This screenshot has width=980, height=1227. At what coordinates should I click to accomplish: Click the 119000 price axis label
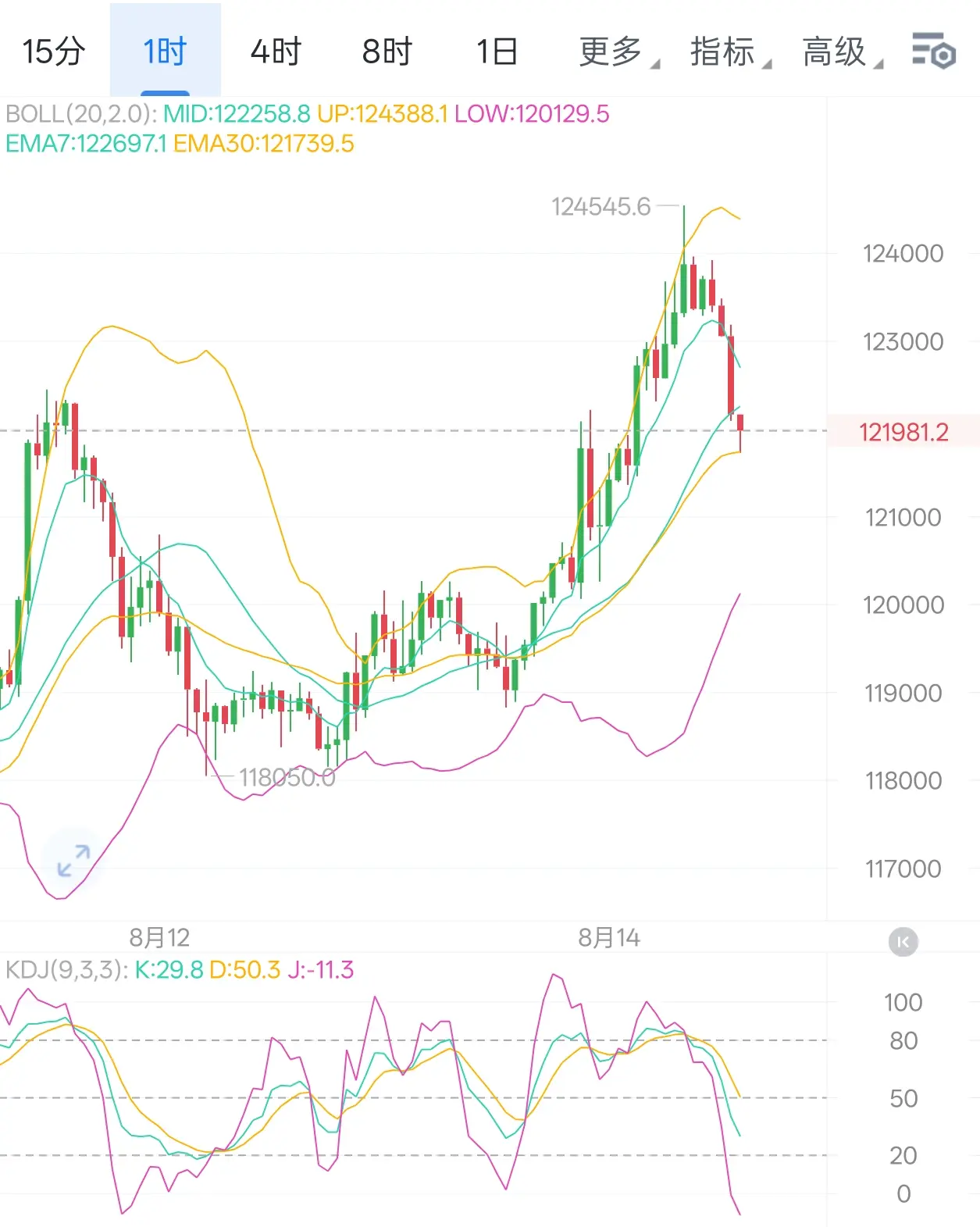903,694
